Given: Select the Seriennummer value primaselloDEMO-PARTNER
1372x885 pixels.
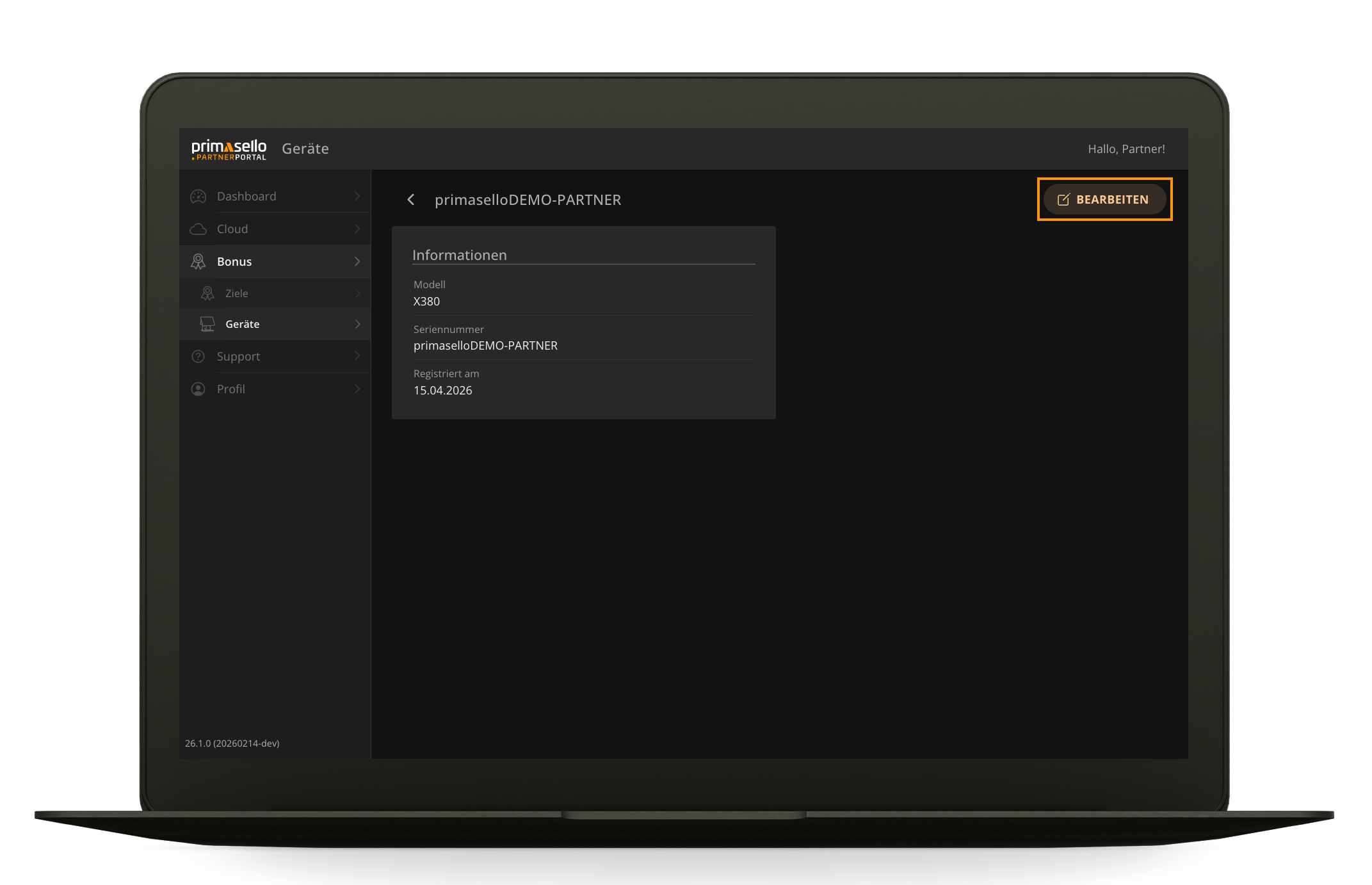Looking at the screenshot, I should (x=486, y=345).
